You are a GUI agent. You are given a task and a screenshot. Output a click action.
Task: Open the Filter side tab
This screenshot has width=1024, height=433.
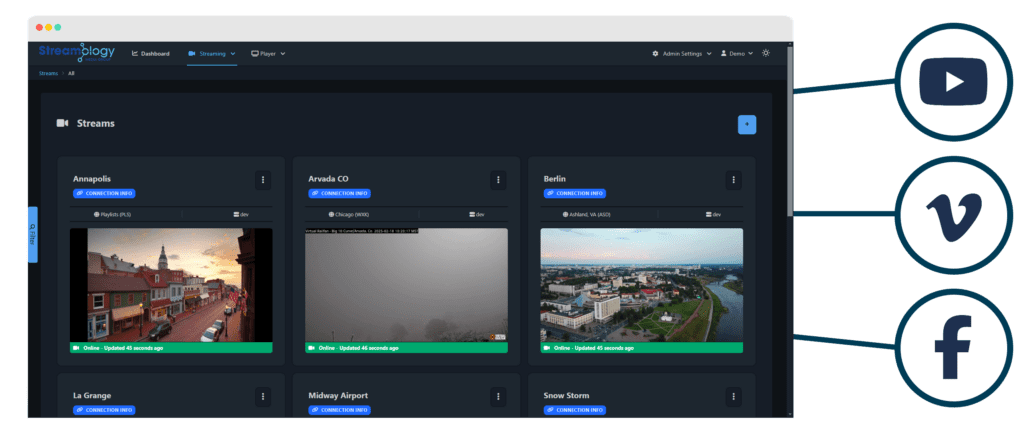[x=32, y=234]
